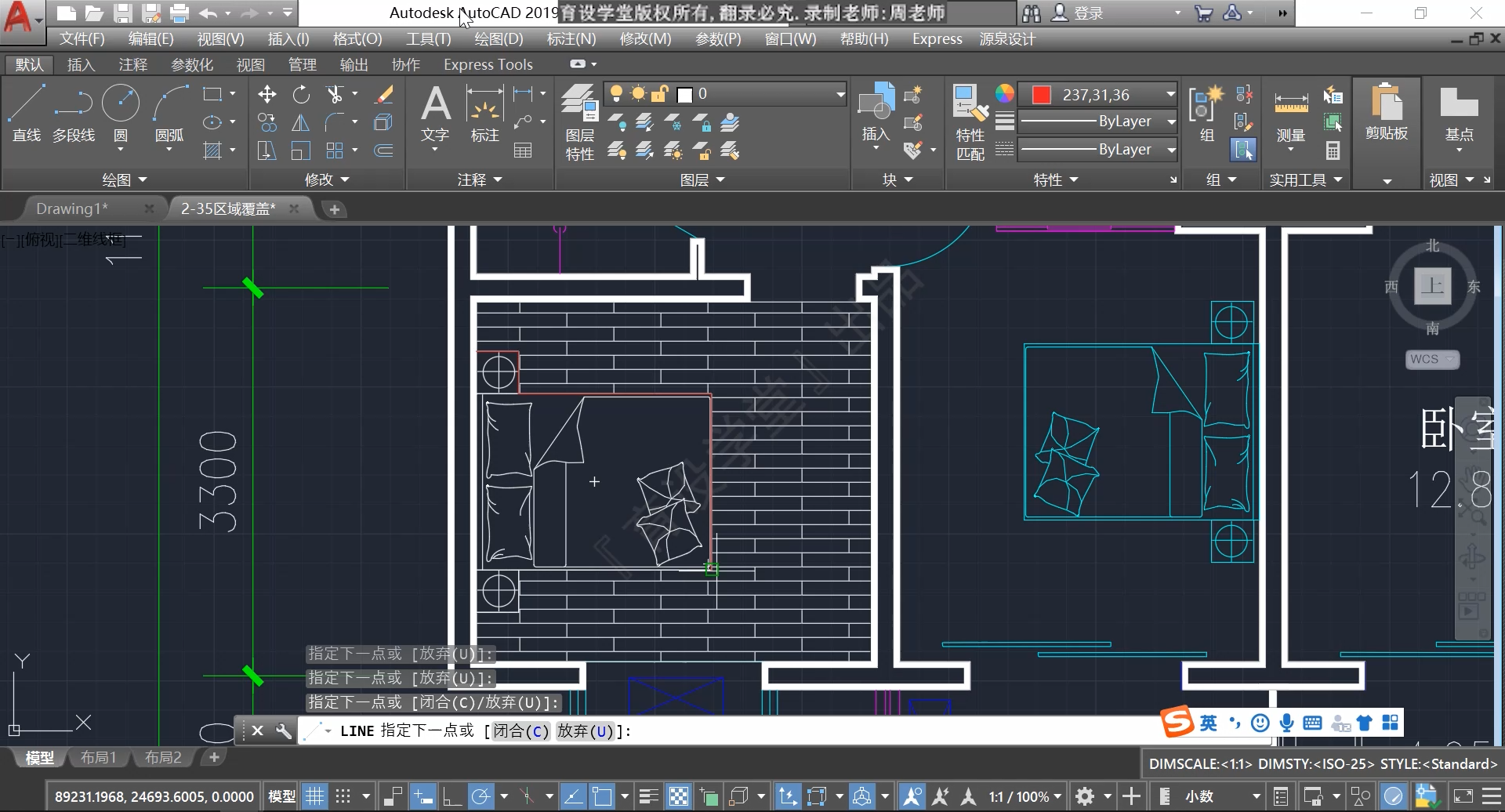Screen dimensions: 1505x812
Task: Click the red object color swatch
Action: pyautogui.click(x=1041, y=95)
